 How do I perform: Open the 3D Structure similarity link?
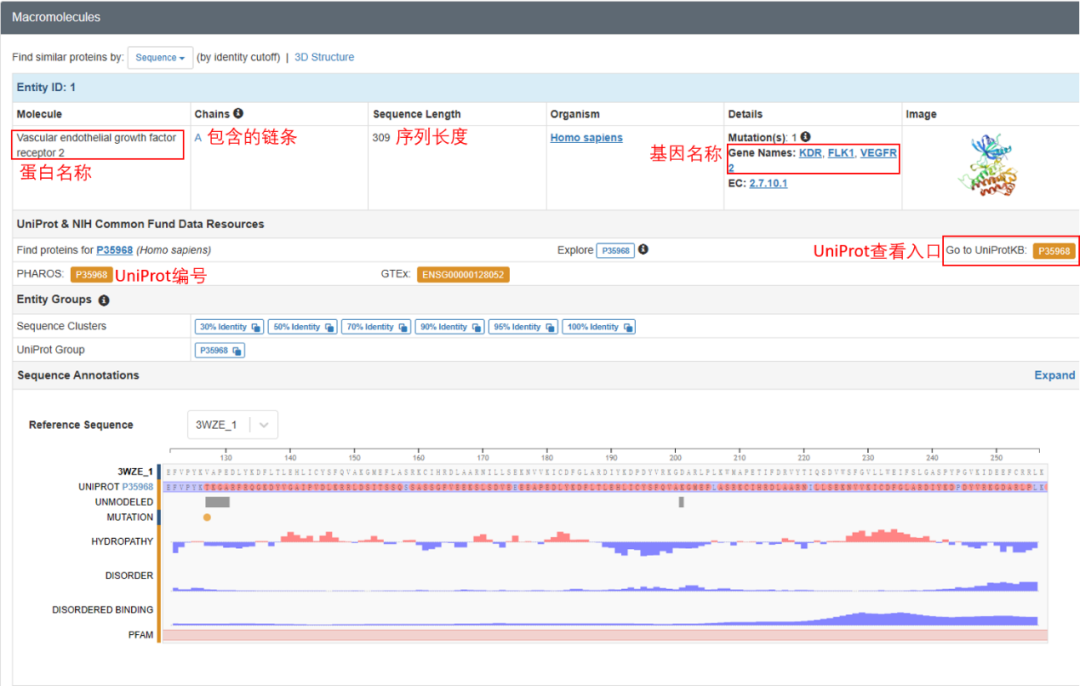pos(324,57)
